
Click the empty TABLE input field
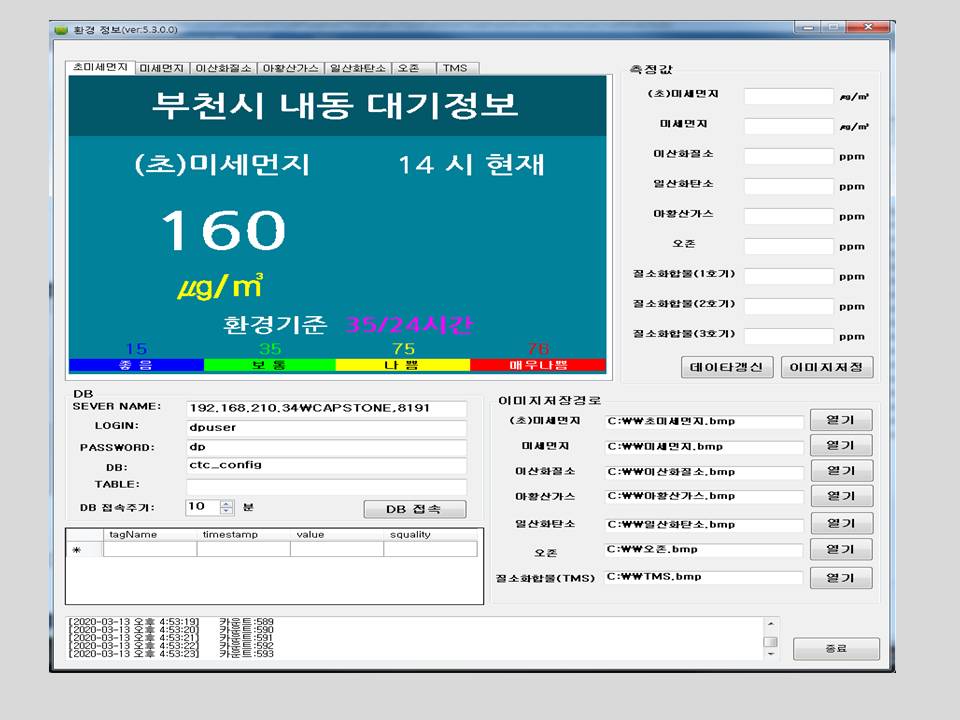tap(326, 487)
